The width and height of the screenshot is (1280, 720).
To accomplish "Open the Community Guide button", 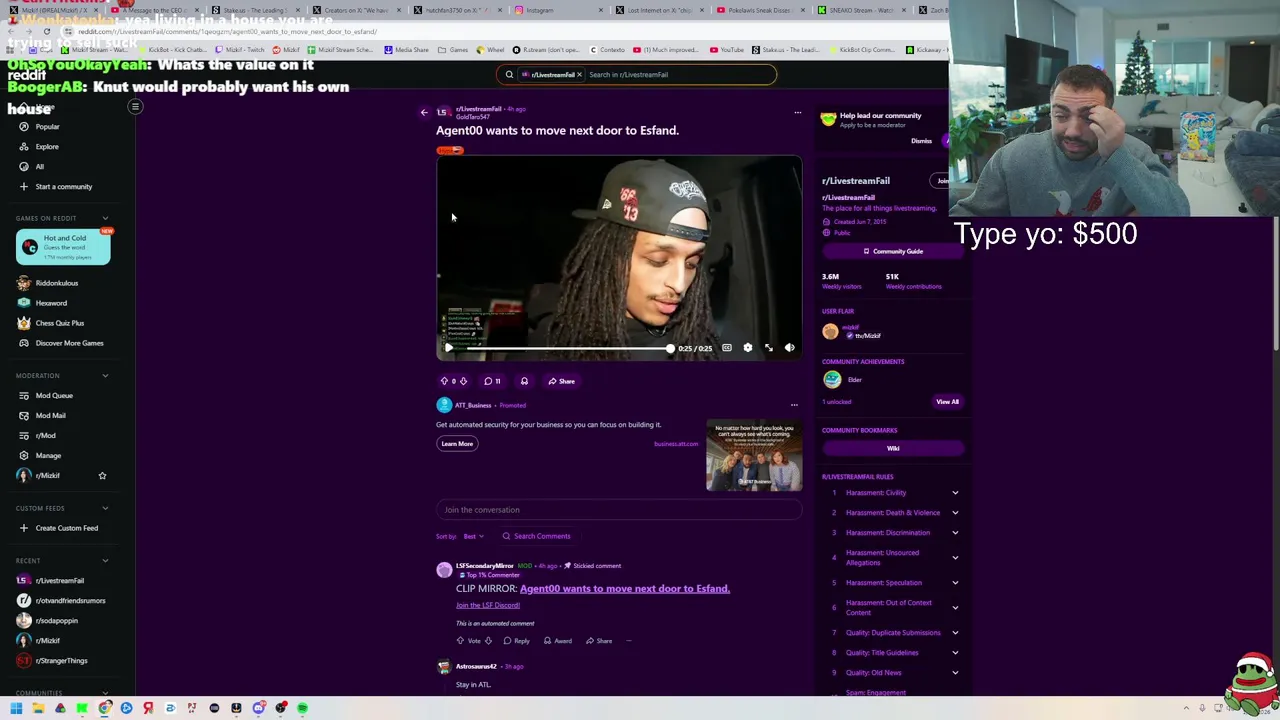I will coord(893,251).
